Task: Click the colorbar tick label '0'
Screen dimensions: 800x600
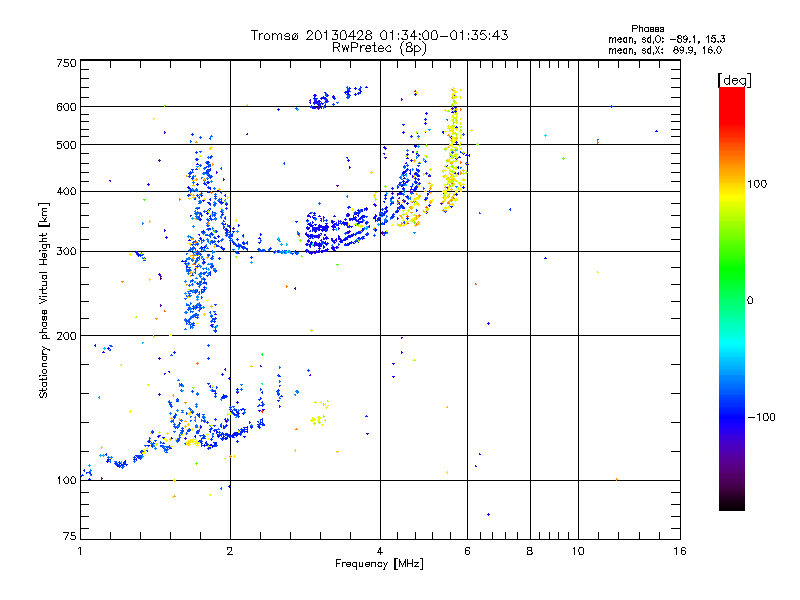Action: 749,301
